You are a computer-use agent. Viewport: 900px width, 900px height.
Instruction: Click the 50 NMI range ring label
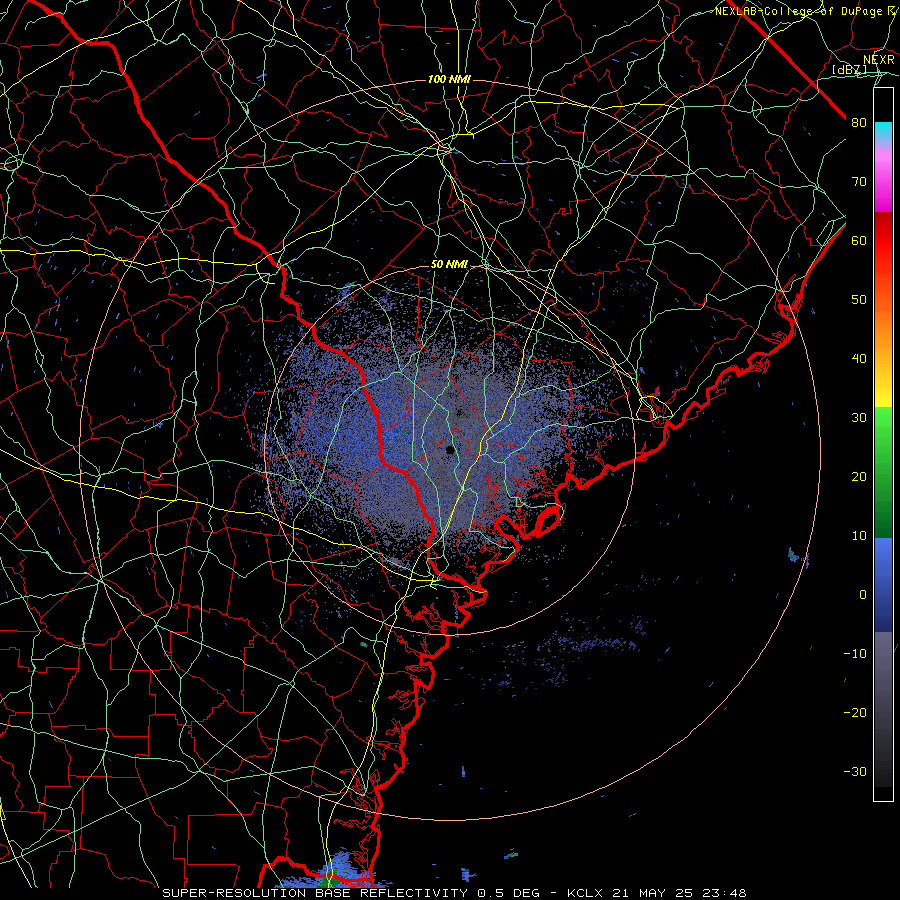[x=449, y=265]
